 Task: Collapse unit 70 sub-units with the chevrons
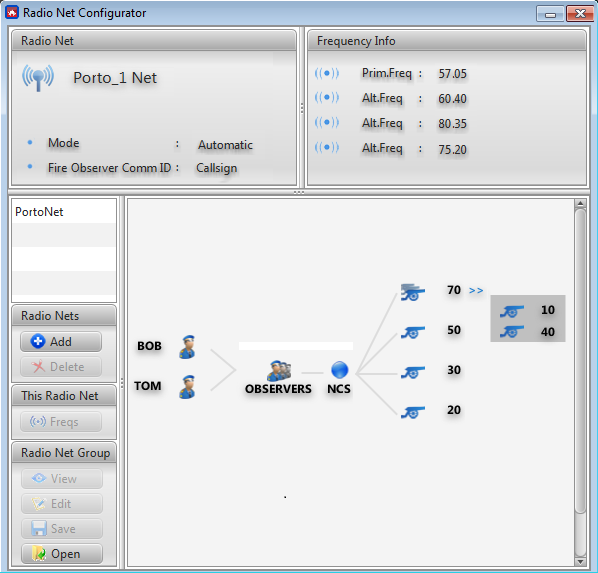pyautogui.click(x=476, y=291)
